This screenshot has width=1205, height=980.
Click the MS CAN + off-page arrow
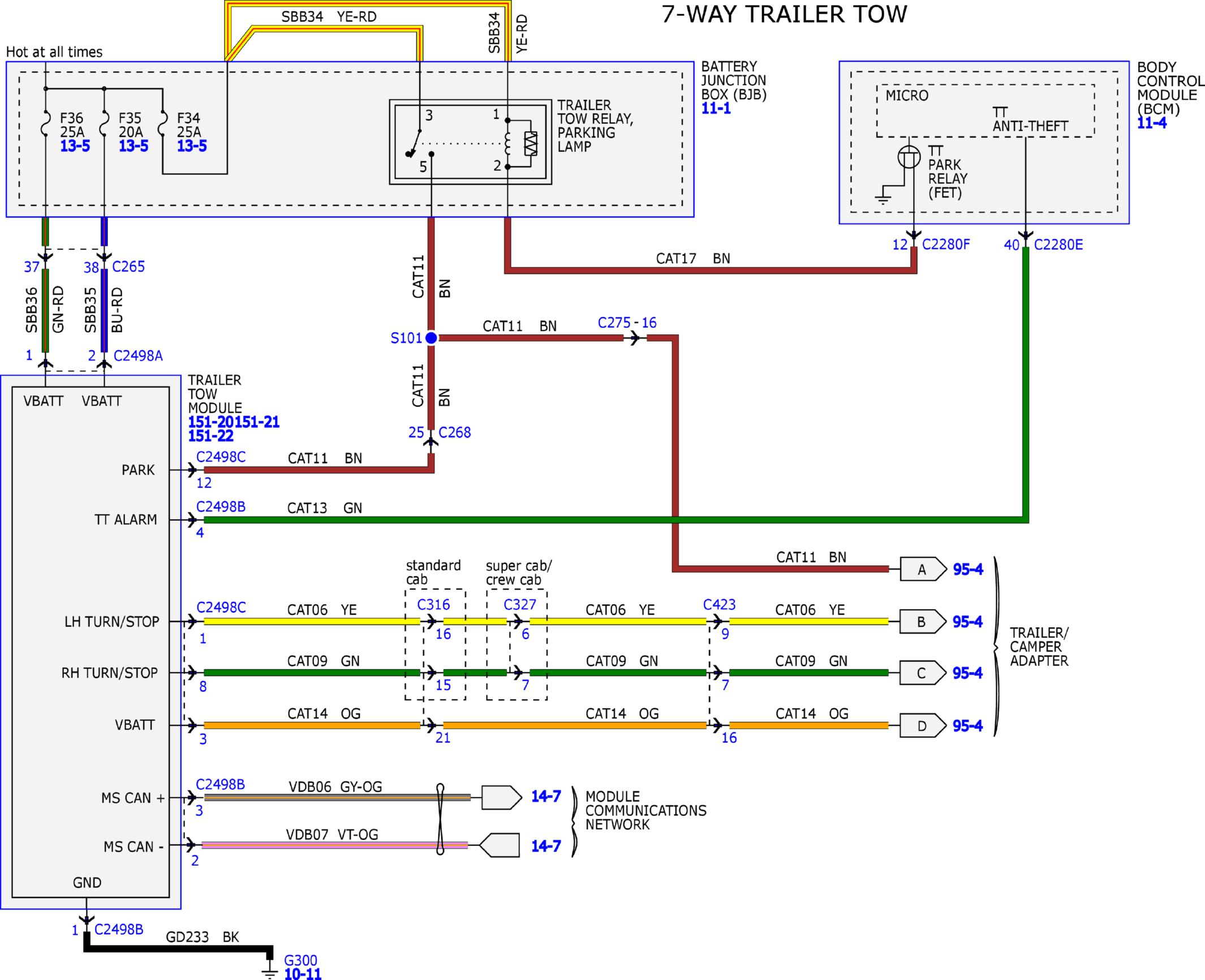pos(502,798)
